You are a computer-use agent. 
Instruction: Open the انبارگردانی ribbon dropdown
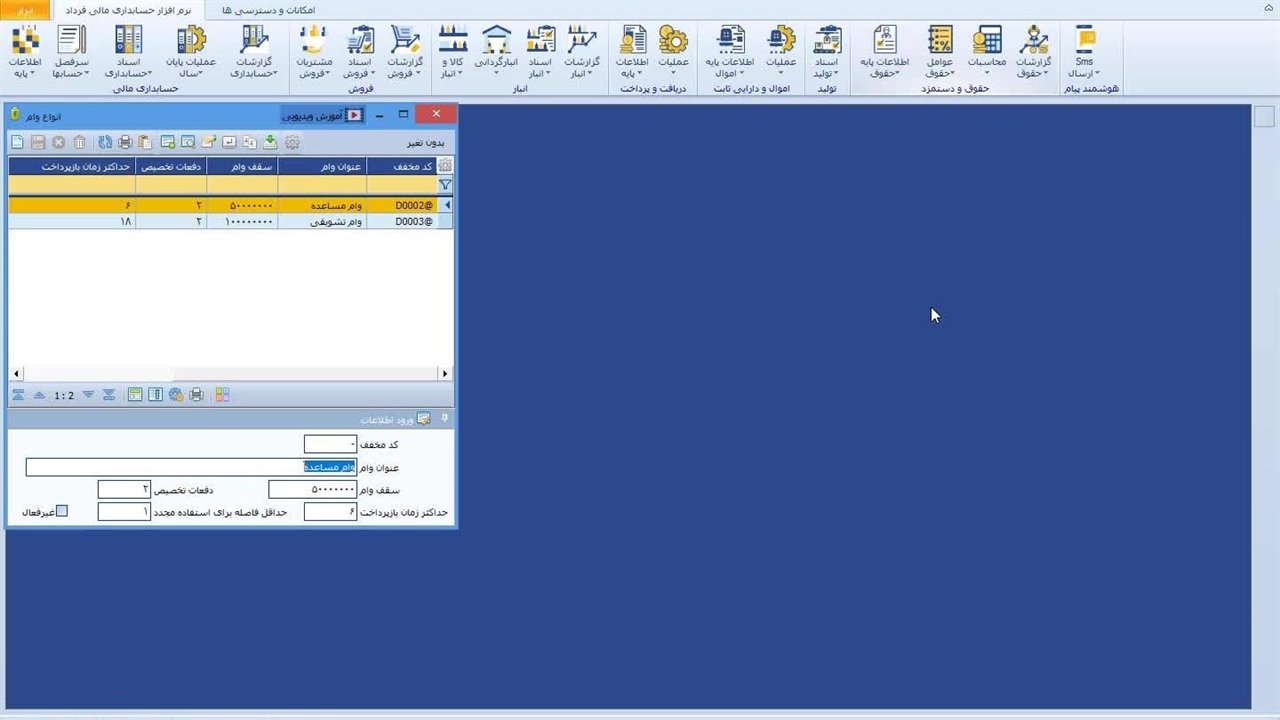pos(496,62)
